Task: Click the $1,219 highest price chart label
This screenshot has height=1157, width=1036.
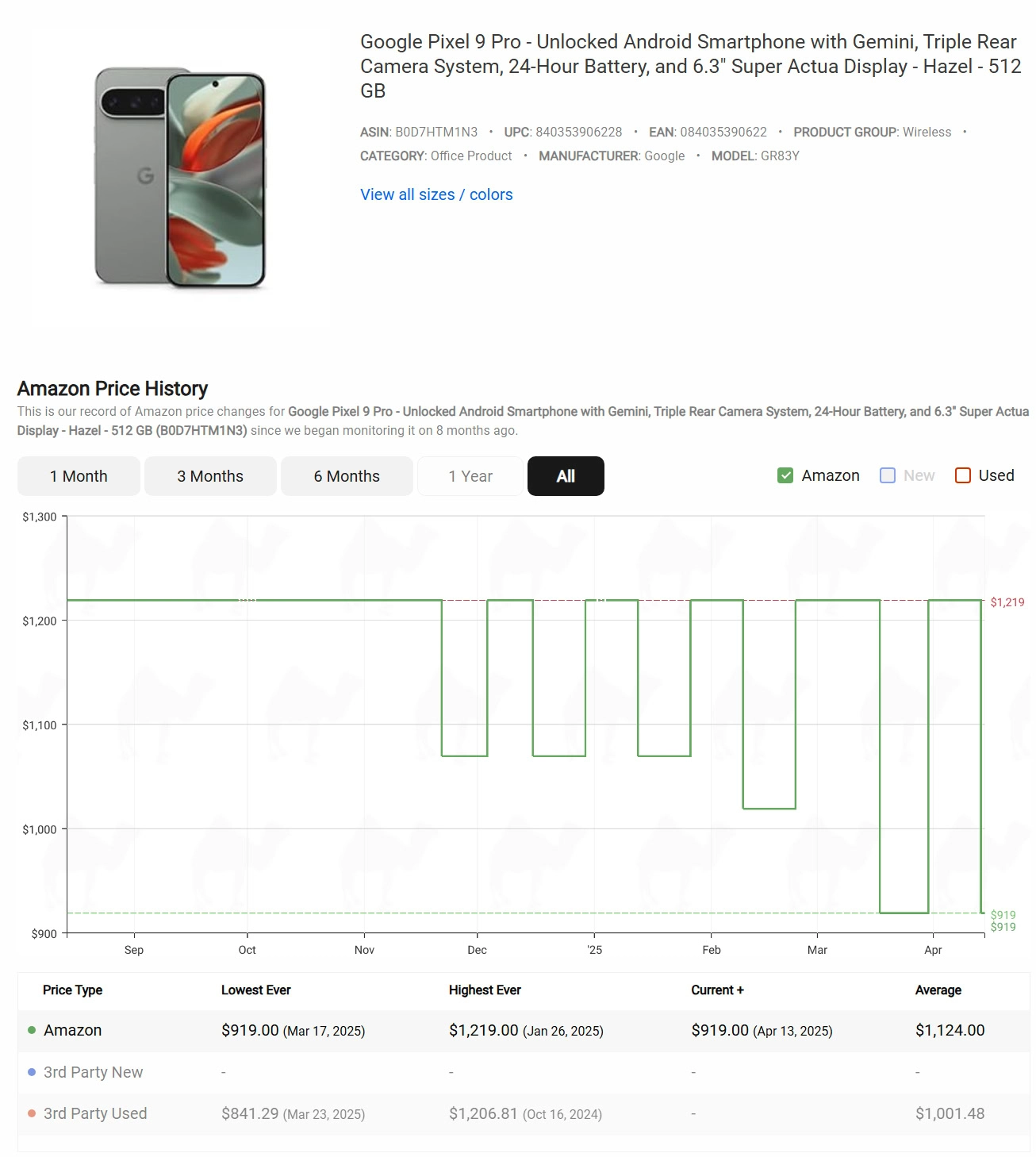Action: pos(1007,602)
